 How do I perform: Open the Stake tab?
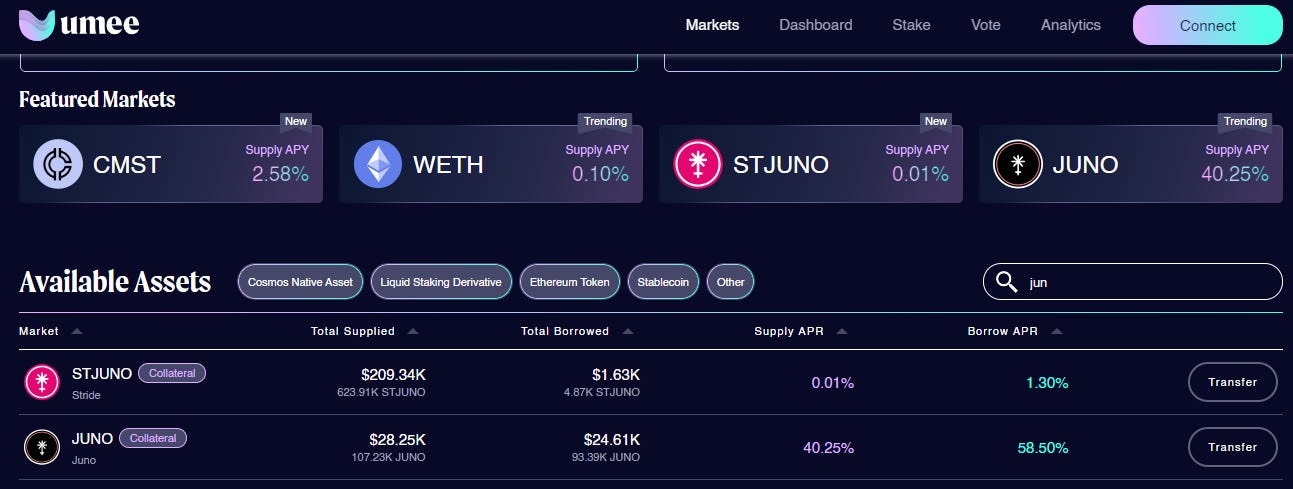911,25
